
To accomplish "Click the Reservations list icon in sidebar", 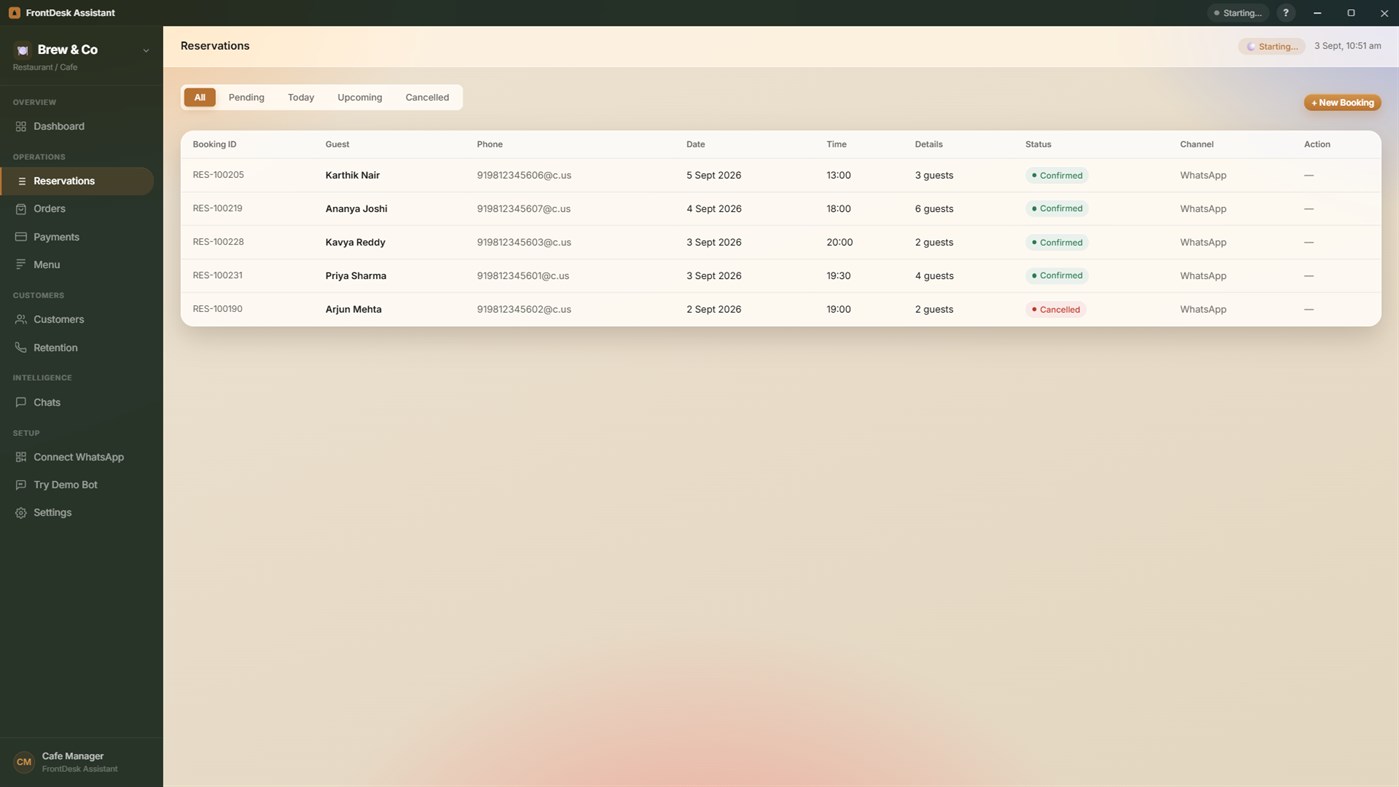I will tap(21, 181).
